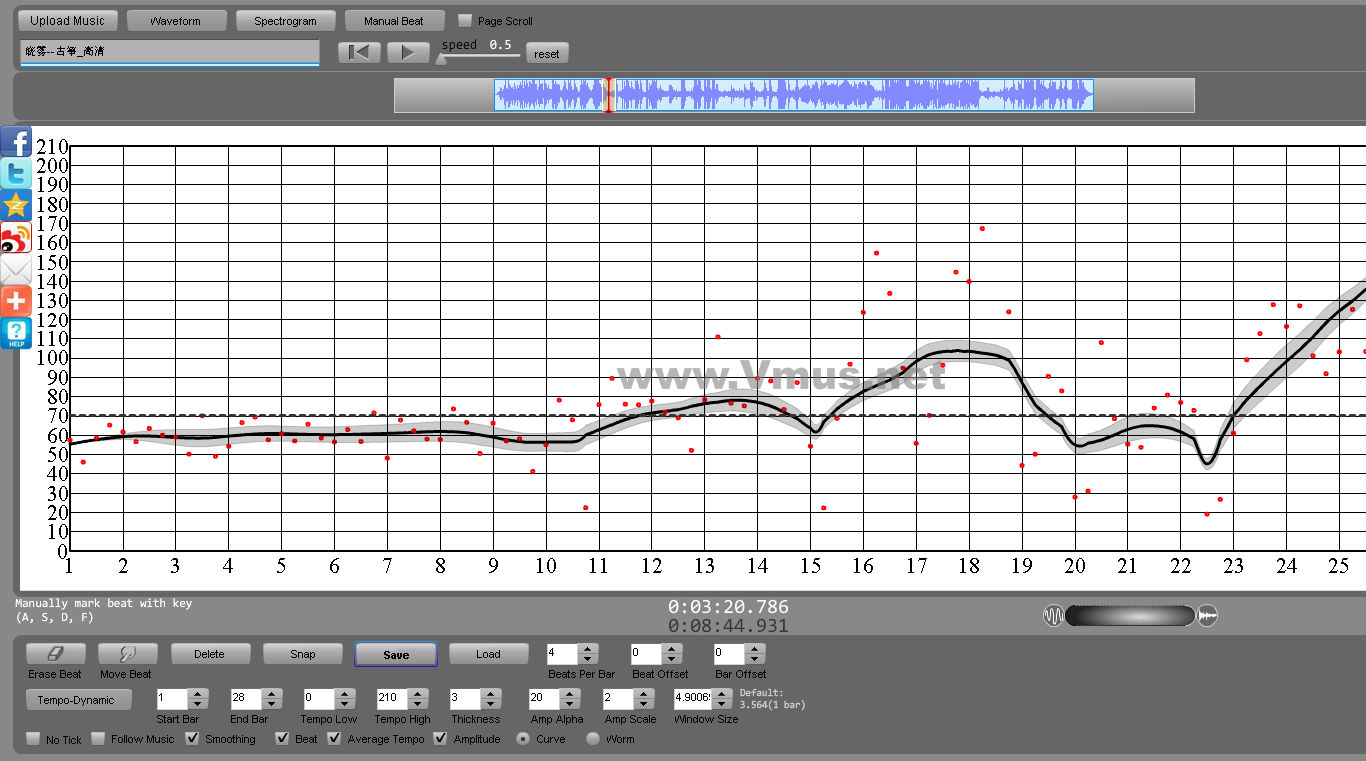Share via the Twitter icon

[x=16, y=174]
